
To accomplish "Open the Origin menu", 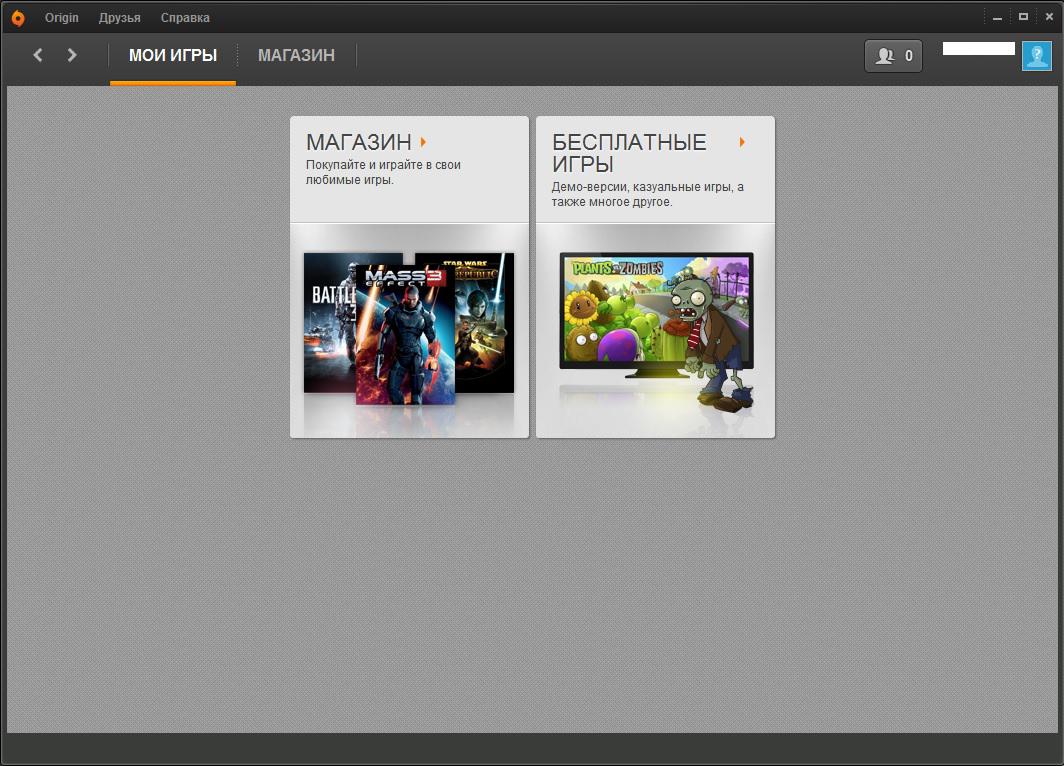I will point(62,18).
